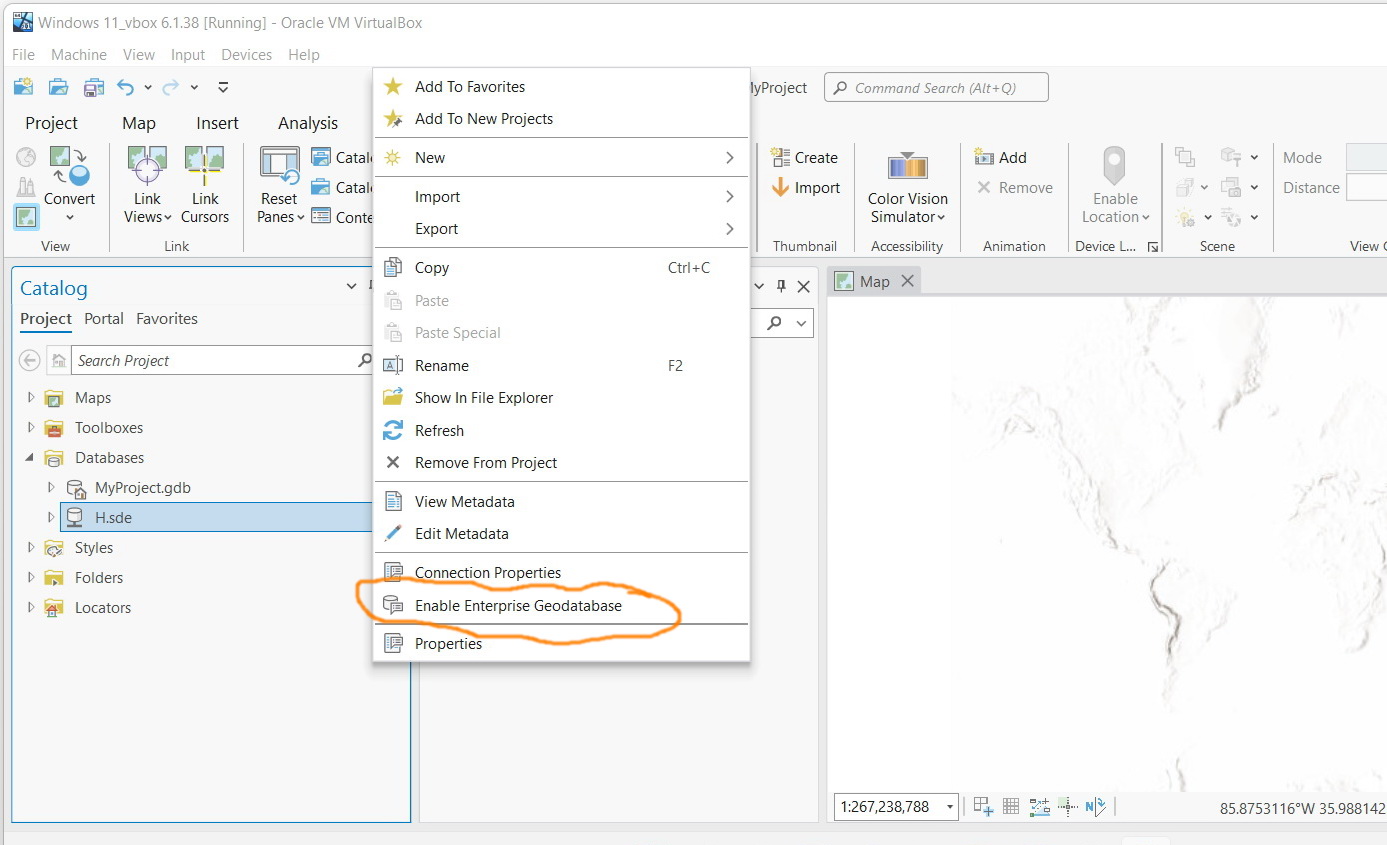Viewport: 1387px width, 845px height.
Task: Expand the MyProject.gdb node
Action: coord(51,488)
